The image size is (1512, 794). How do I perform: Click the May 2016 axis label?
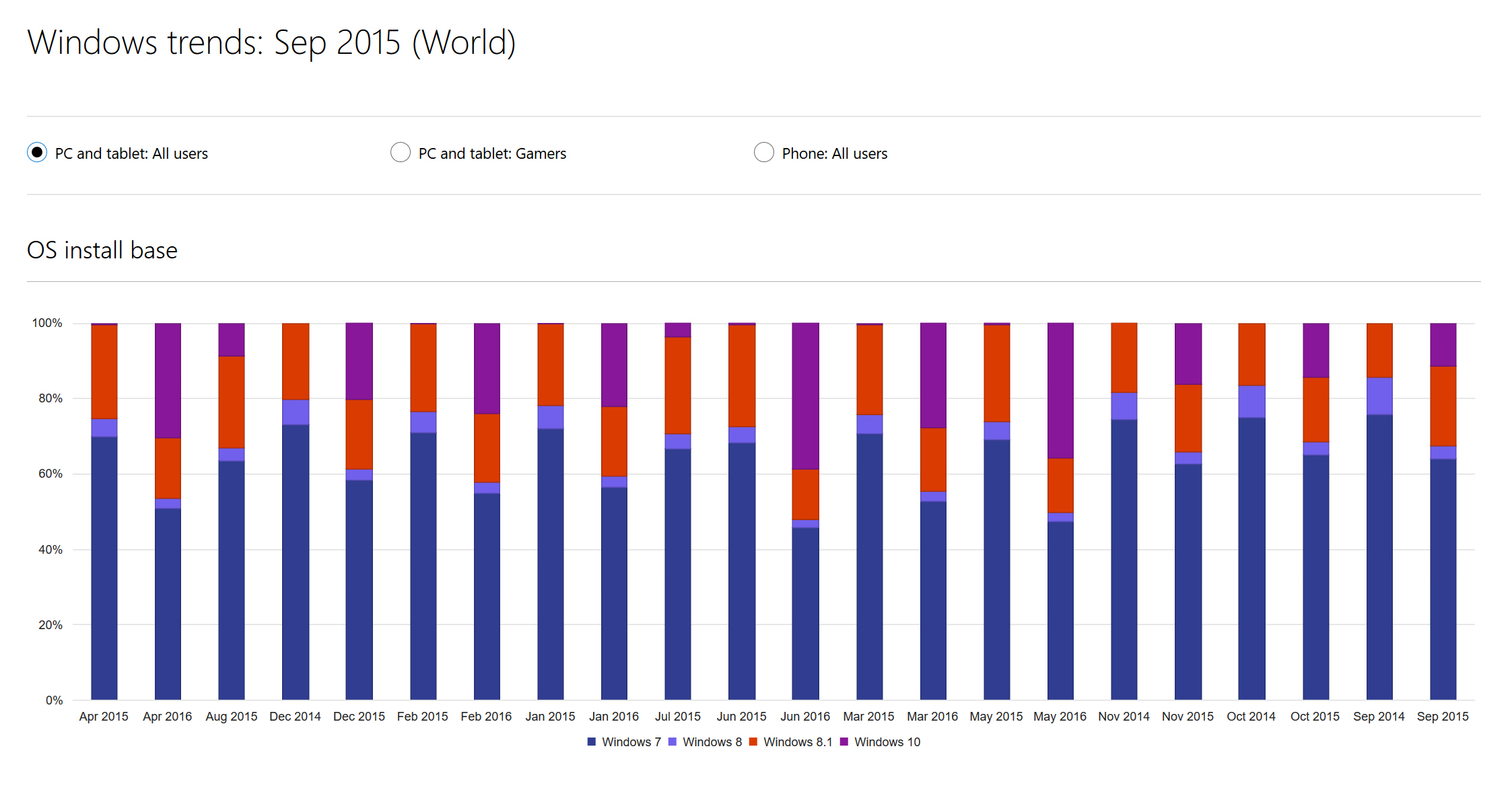(x=1060, y=717)
